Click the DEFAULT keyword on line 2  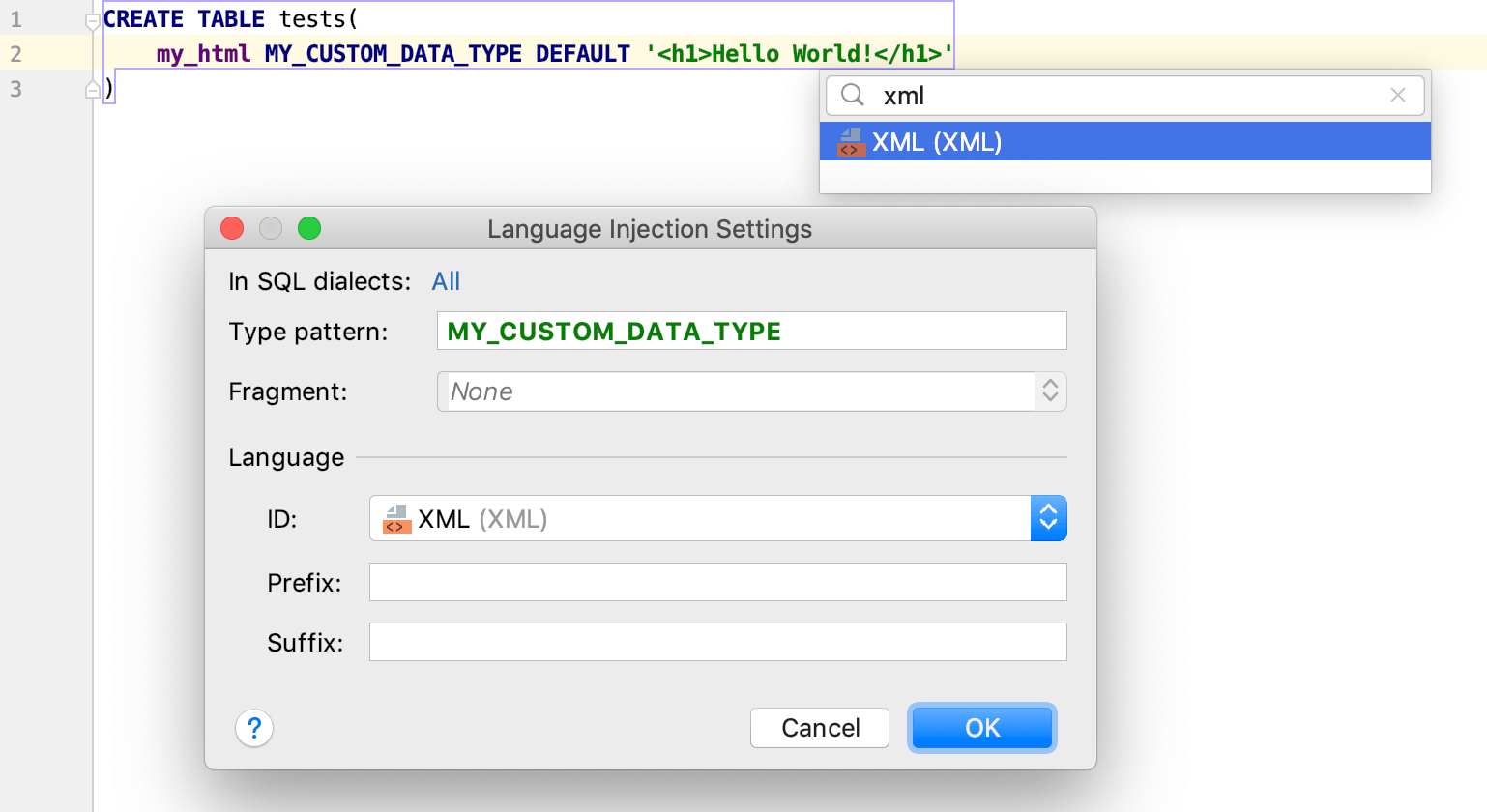(x=583, y=54)
